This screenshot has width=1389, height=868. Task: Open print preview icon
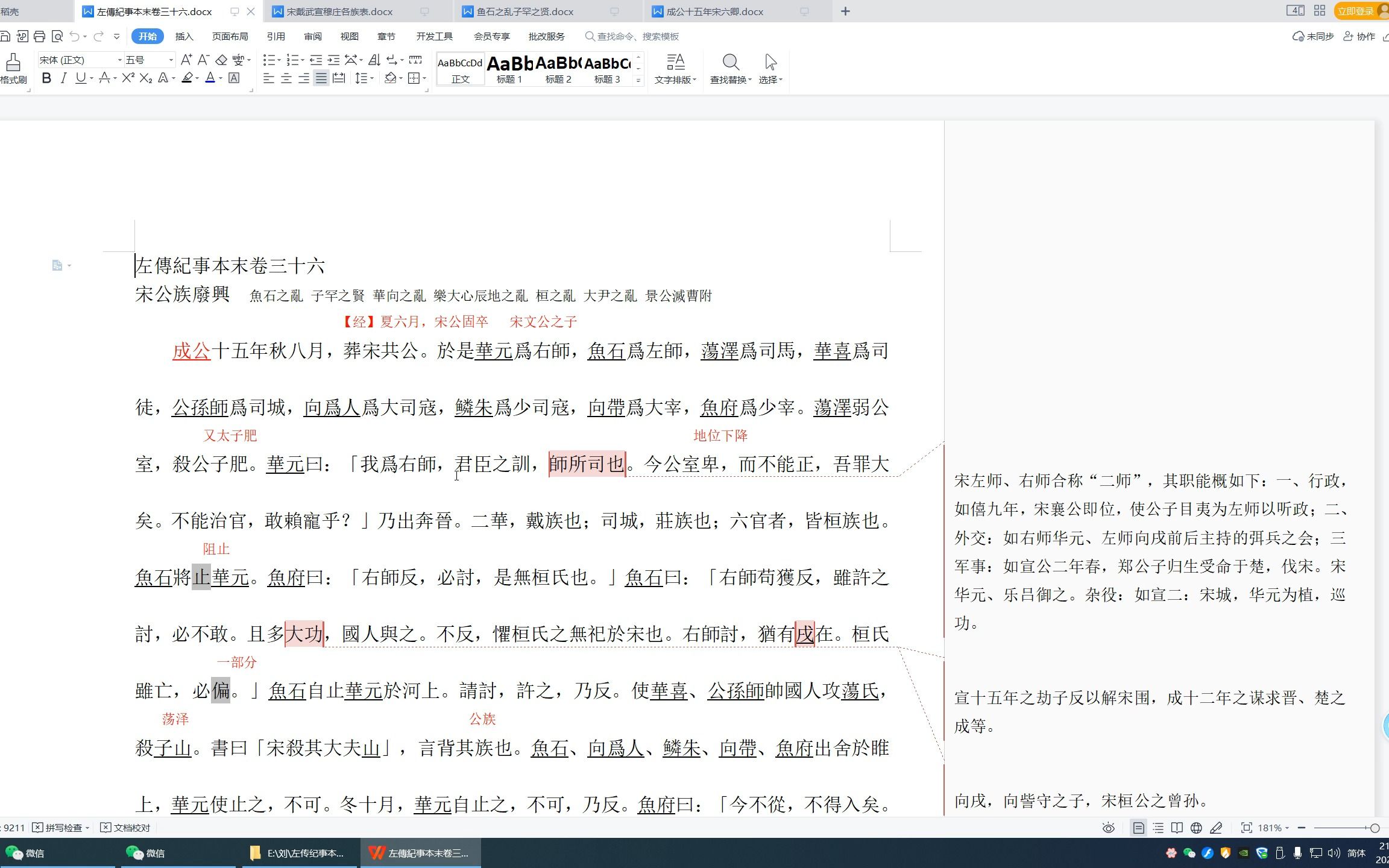(57, 36)
